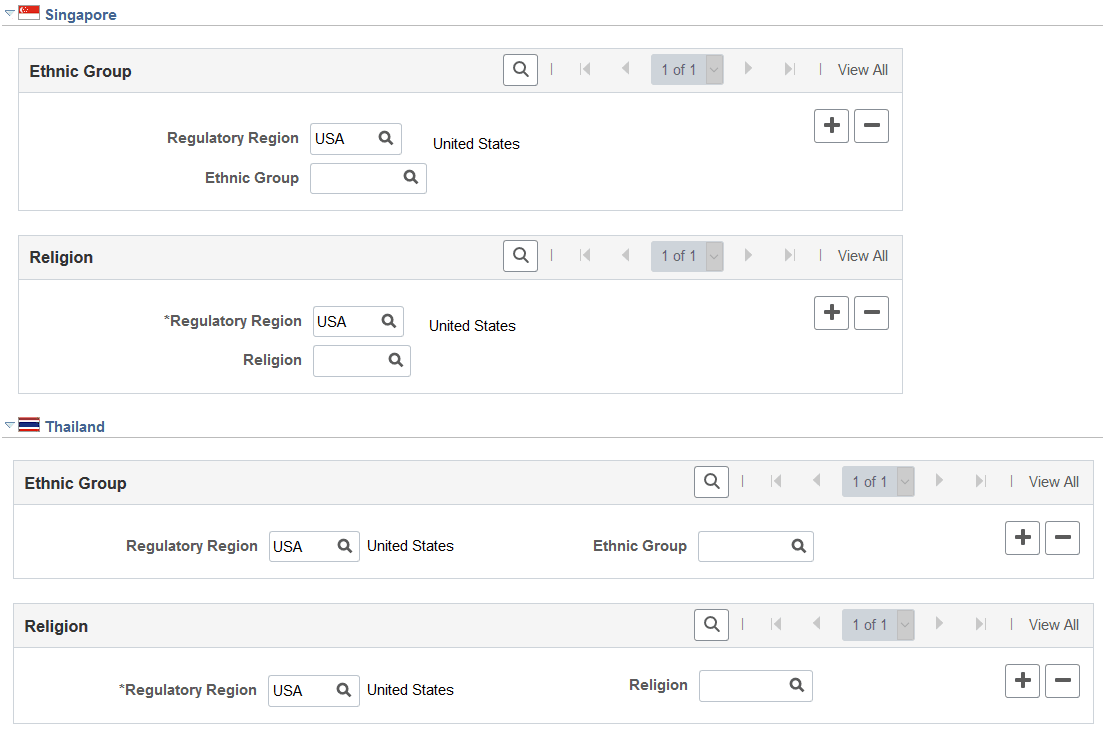Jump to last row in Thailand Ethnic Group
The height and width of the screenshot is (730, 1103).
pyautogui.click(x=981, y=481)
